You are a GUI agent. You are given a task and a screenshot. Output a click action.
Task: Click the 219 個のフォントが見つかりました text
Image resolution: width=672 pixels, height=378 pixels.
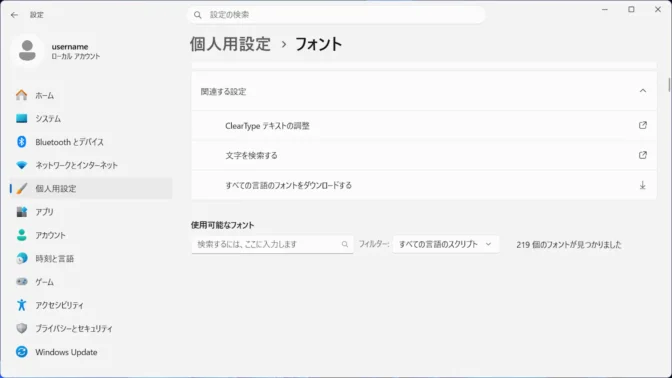(569, 245)
